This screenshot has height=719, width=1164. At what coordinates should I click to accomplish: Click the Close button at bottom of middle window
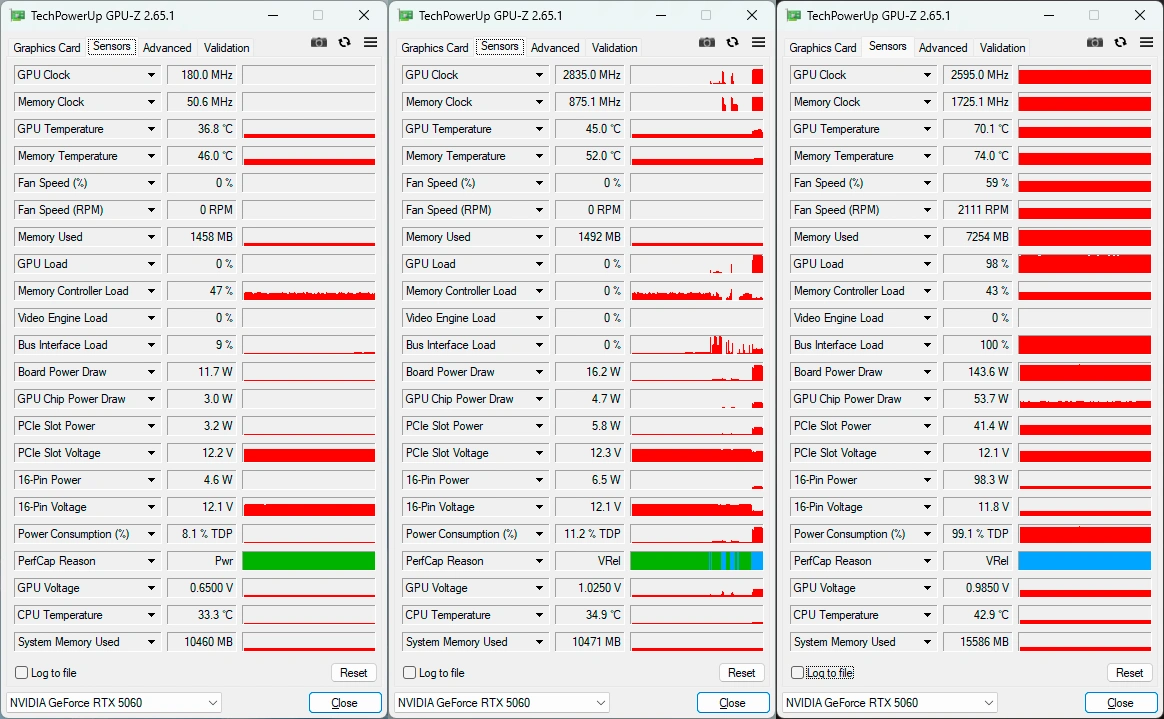pos(733,703)
